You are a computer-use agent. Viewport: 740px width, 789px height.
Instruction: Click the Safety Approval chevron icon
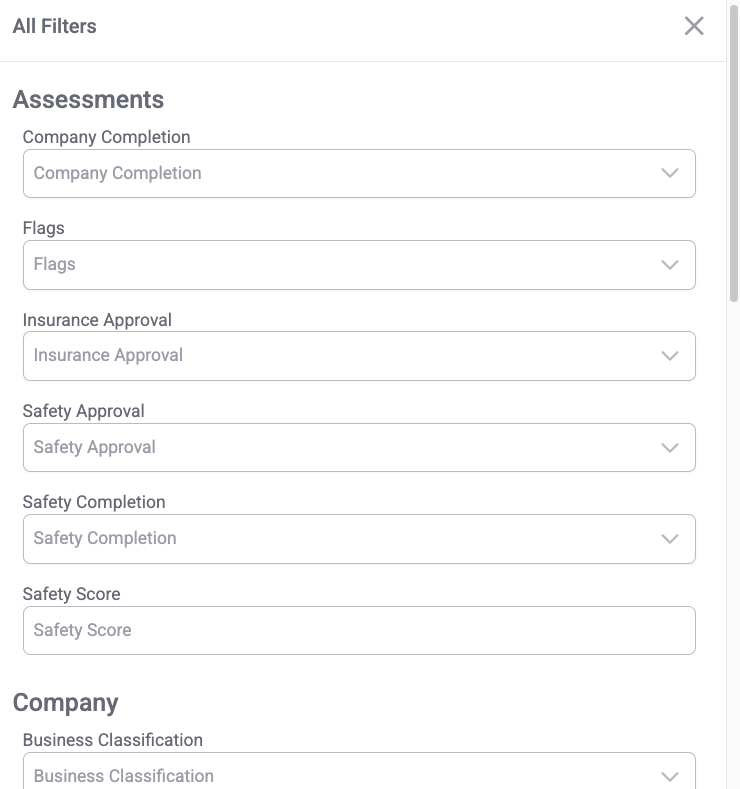(x=670, y=447)
